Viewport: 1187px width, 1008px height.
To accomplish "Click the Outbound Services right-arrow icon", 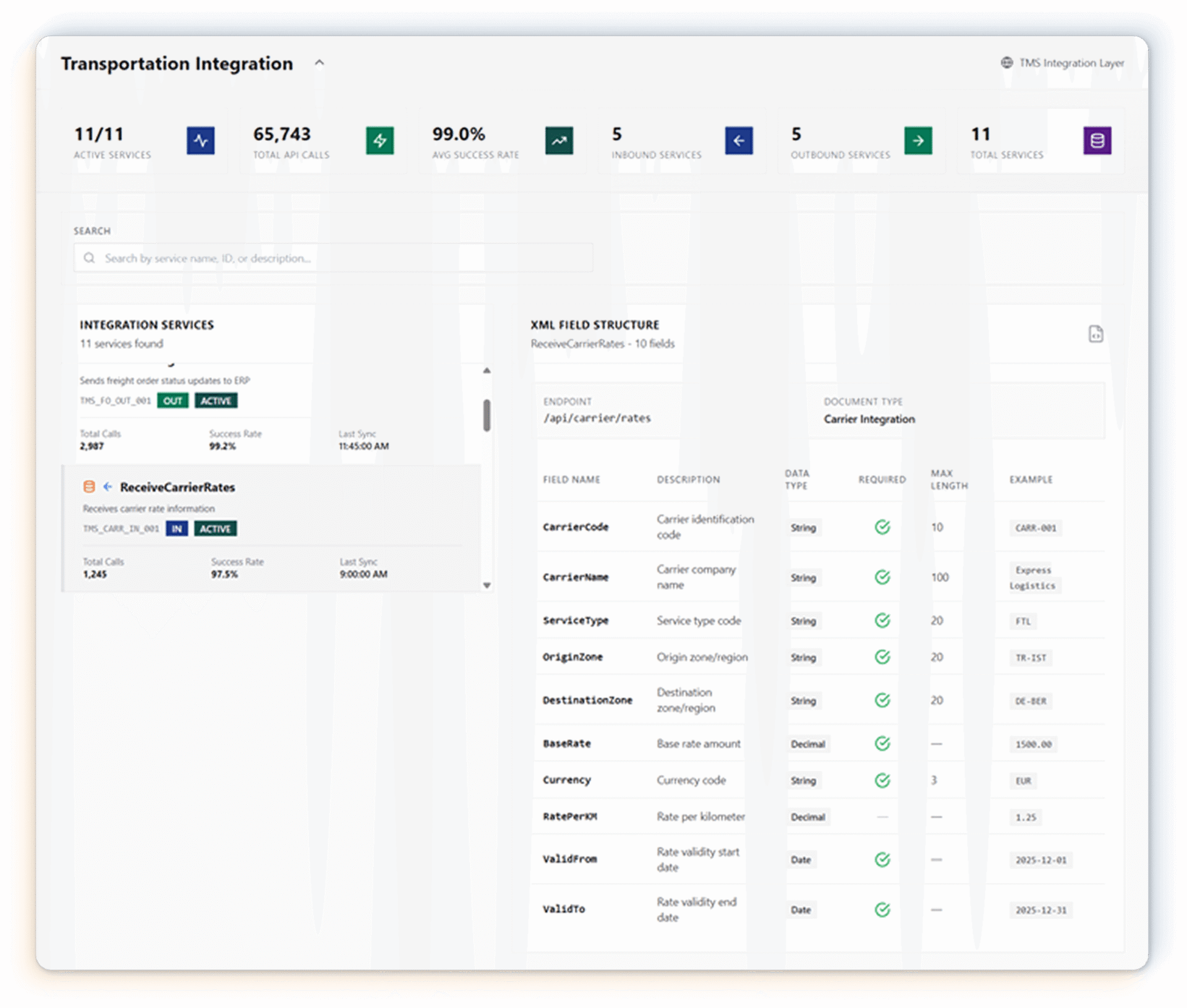I will pyautogui.click(x=918, y=141).
